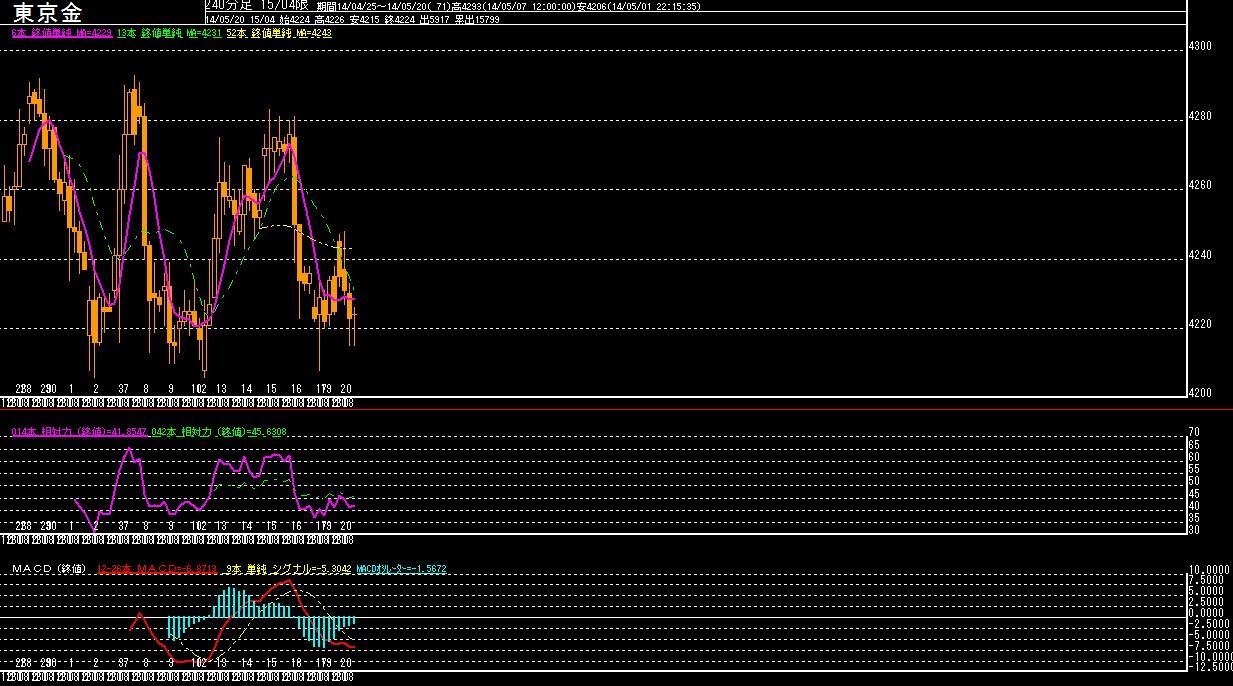
Task: Click the MACDオシレーター cyan legend
Action: [x=401, y=568]
